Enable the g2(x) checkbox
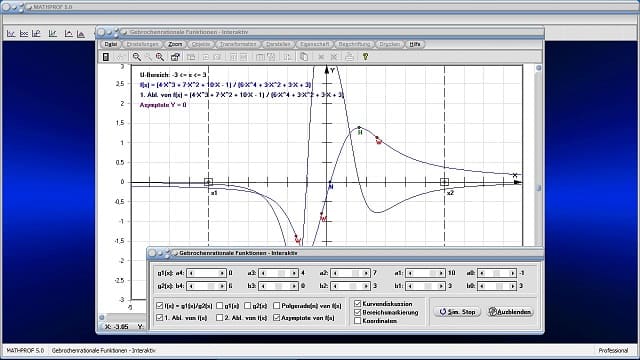 [x=247, y=305]
